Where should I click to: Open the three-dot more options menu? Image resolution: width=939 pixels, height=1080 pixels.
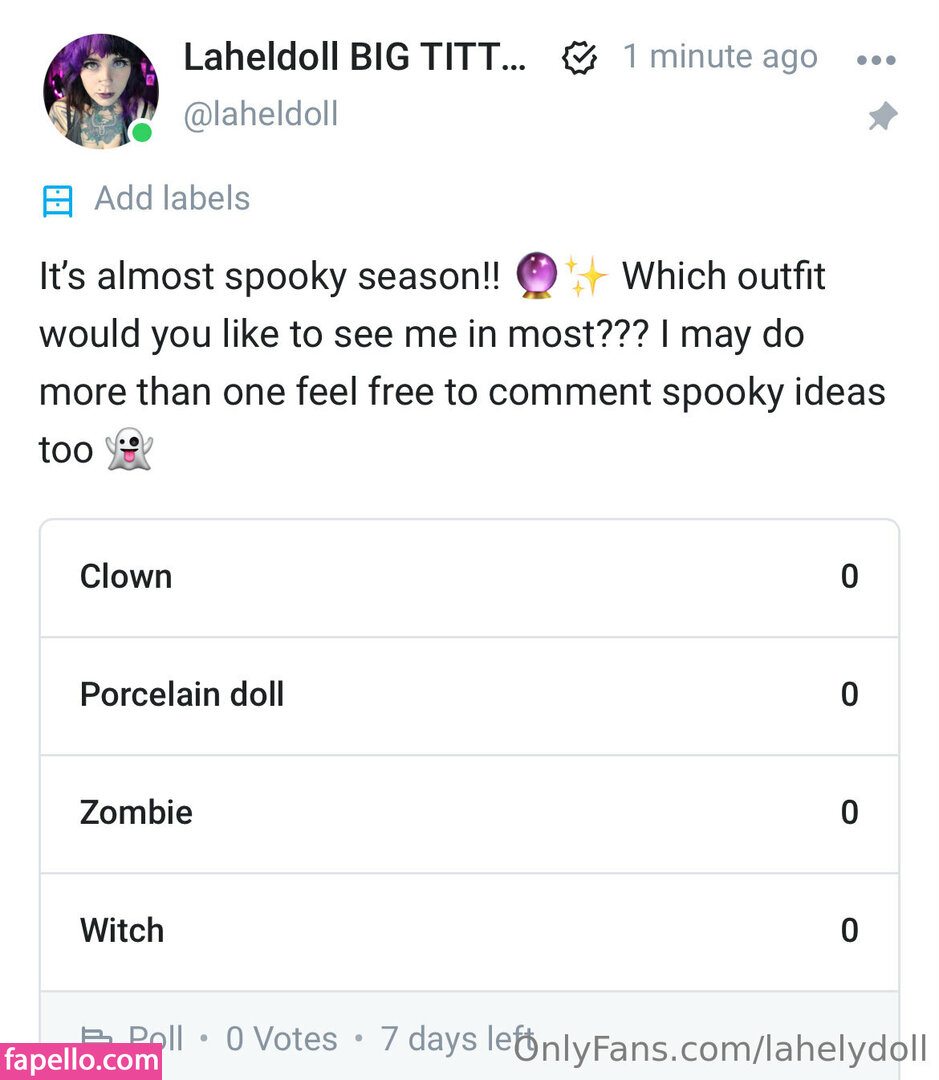(876, 60)
